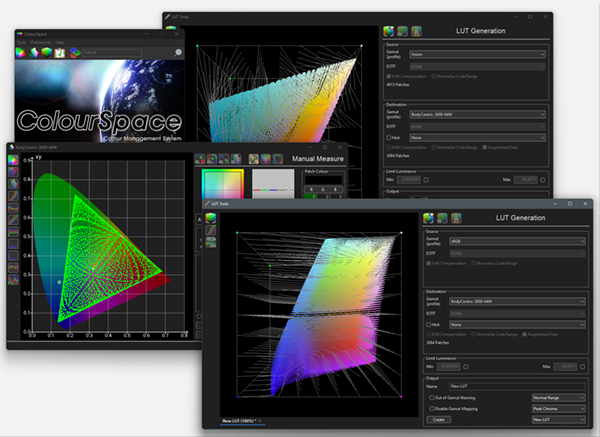The width and height of the screenshot is (600, 437).
Task: Click the tilted gamut plane icon in ColourSpace toolbar
Action: (x=34, y=53)
